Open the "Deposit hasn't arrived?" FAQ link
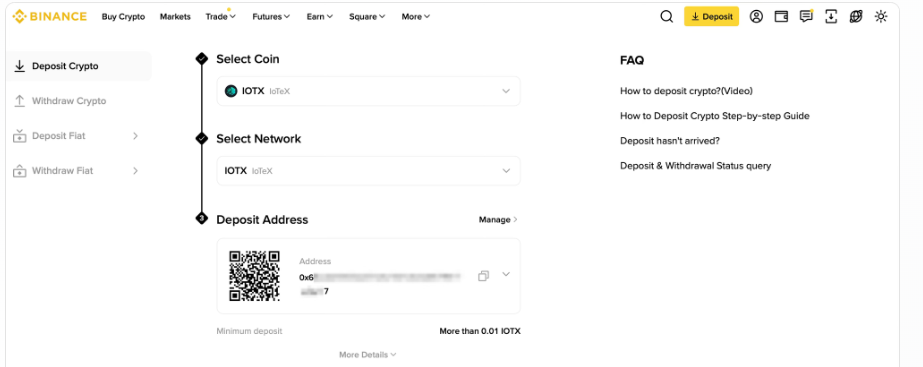923x367 pixels. [670, 141]
